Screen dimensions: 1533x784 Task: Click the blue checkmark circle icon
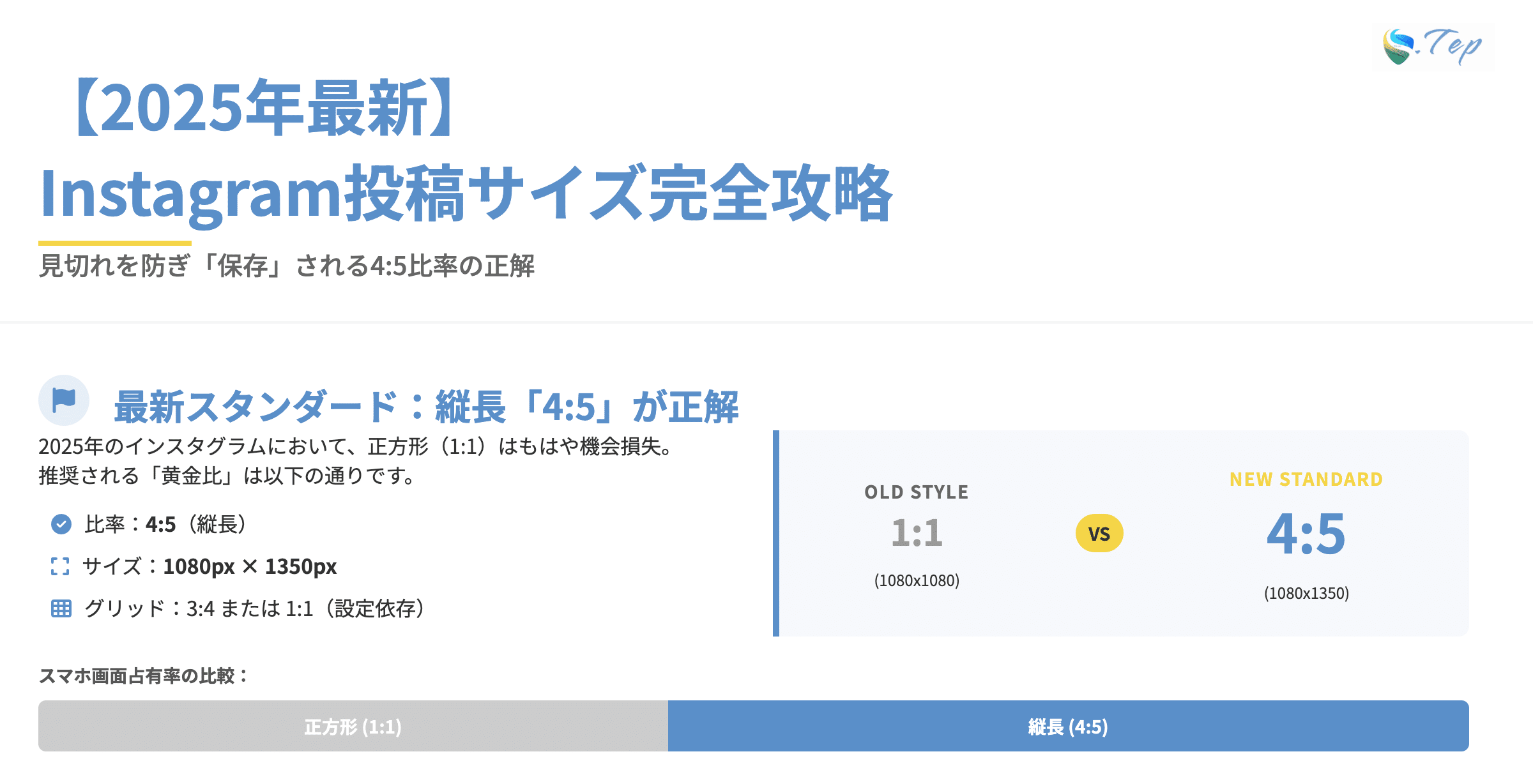coord(61,524)
